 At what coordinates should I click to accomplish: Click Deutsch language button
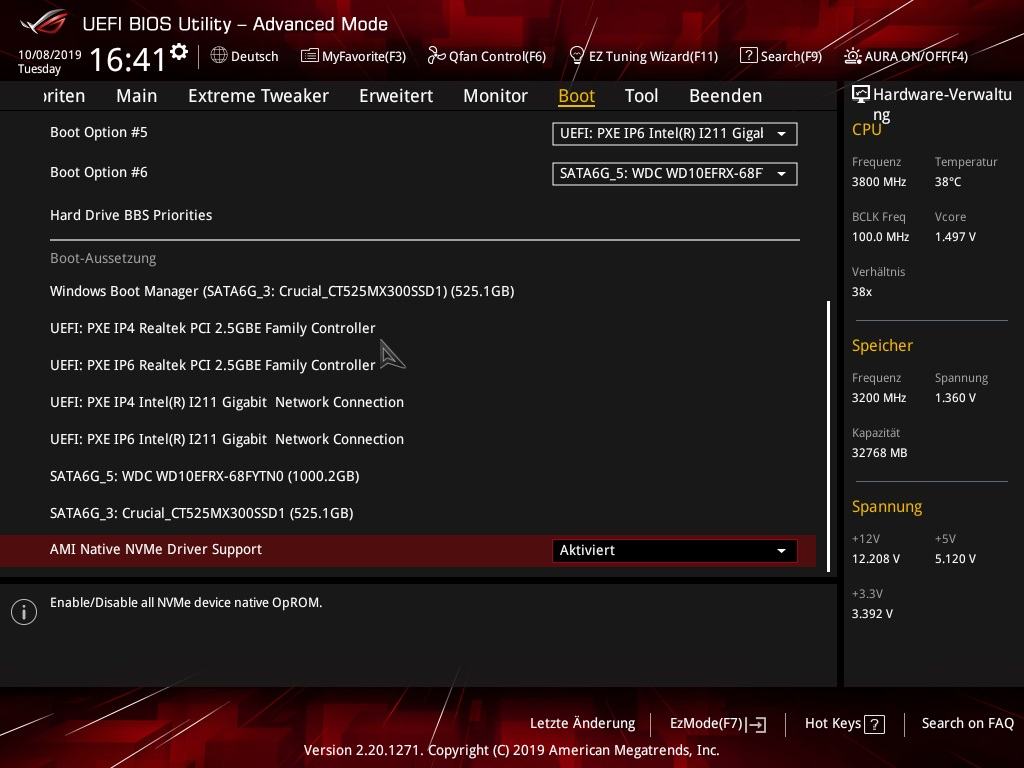coord(255,56)
